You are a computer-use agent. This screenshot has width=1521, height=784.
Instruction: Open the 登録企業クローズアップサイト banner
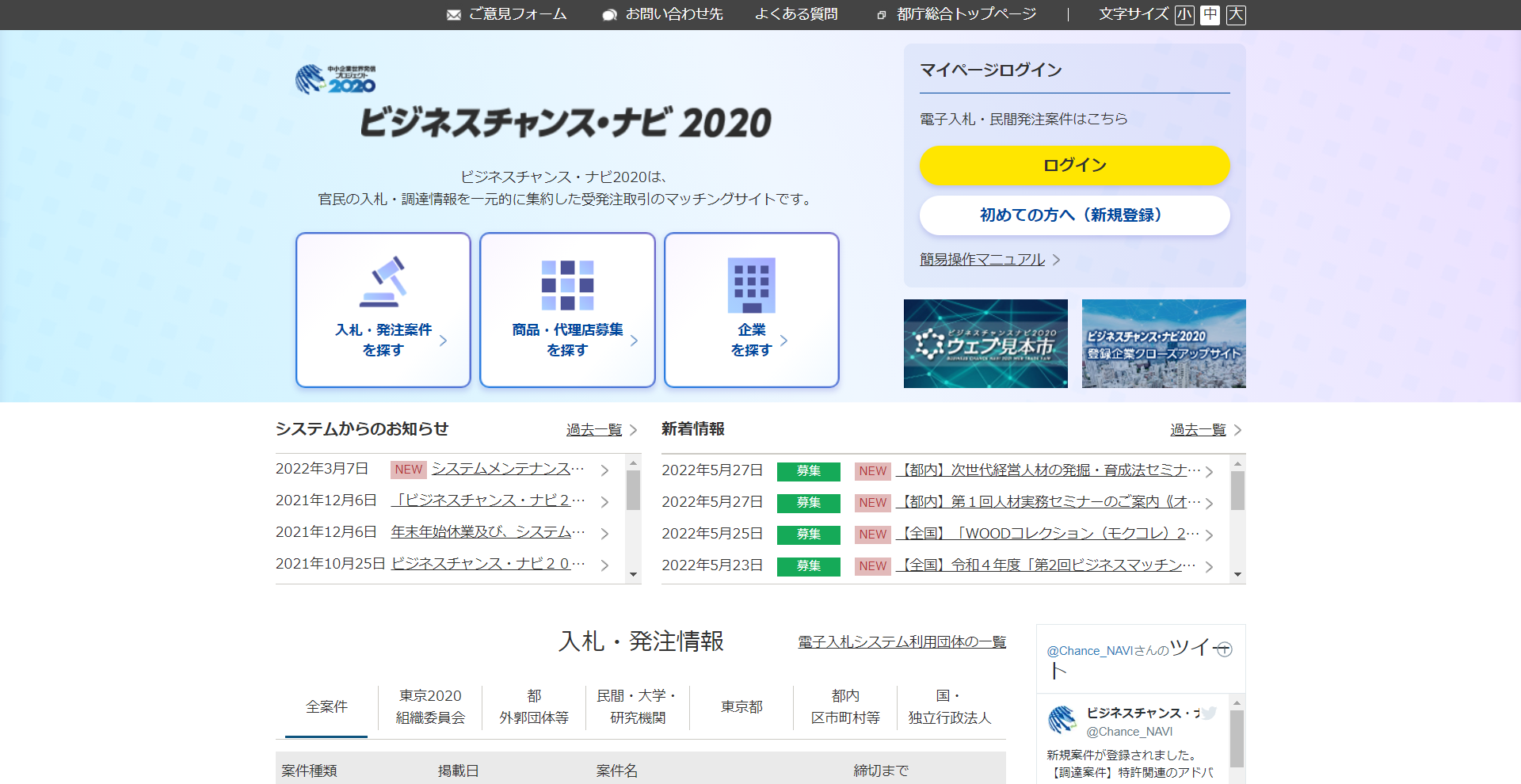1164,344
